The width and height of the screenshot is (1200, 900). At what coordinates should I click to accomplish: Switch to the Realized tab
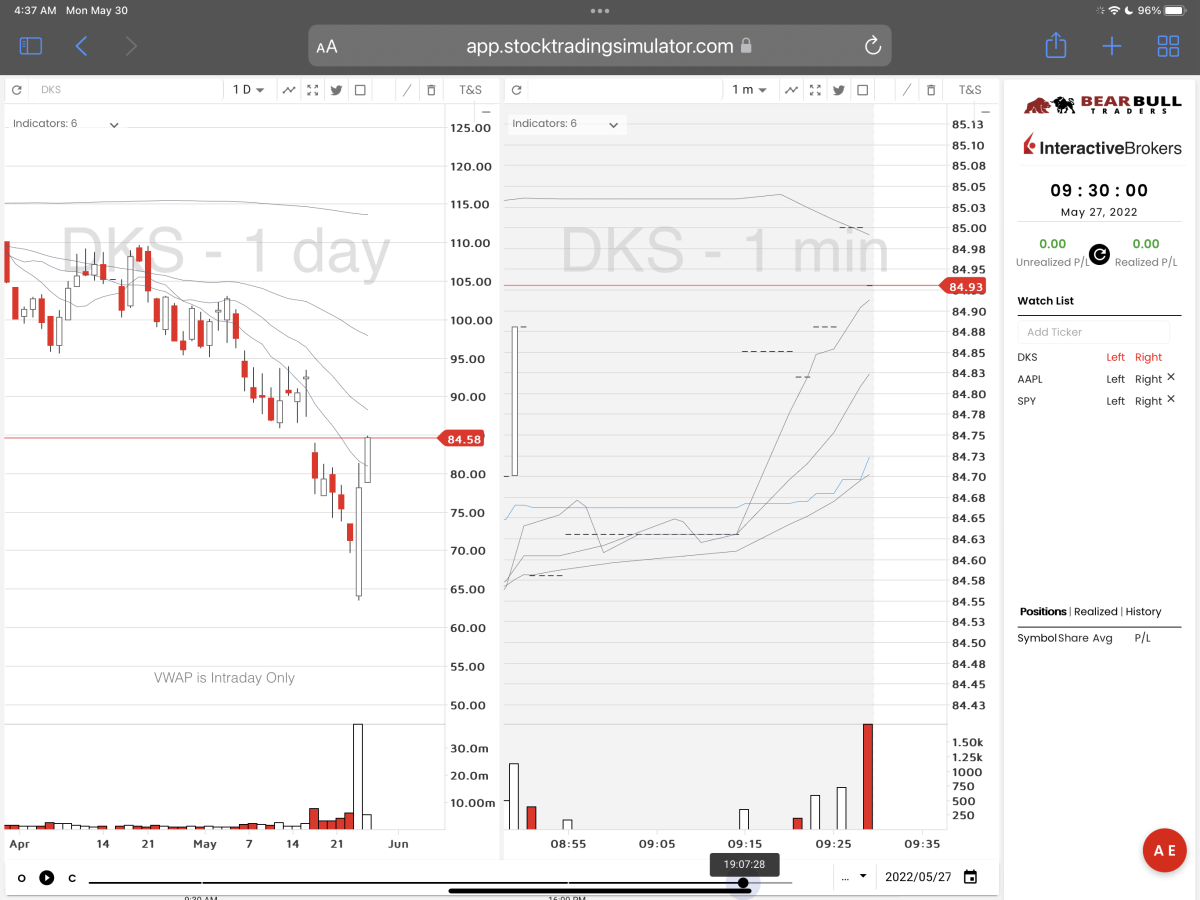tap(1095, 611)
